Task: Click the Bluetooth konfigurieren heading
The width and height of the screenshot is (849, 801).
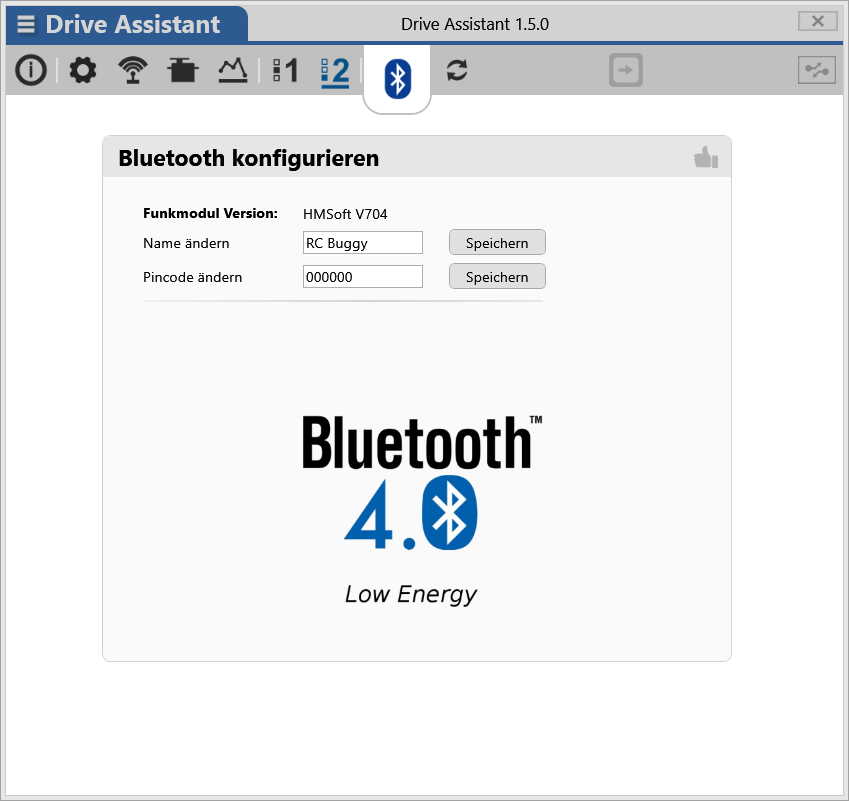Action: [x=249, y=158]
